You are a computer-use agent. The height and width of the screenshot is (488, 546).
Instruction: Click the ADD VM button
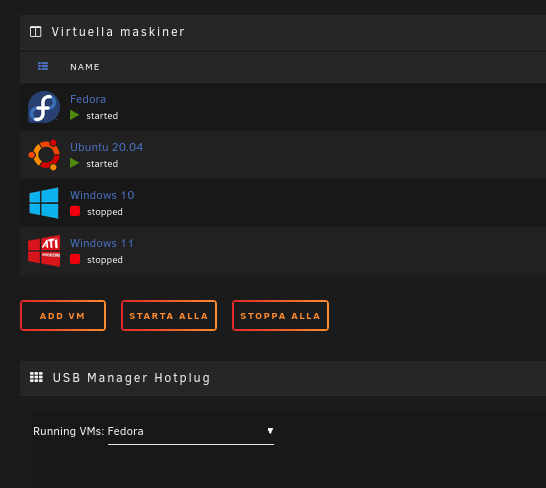[x=63, y=316]
